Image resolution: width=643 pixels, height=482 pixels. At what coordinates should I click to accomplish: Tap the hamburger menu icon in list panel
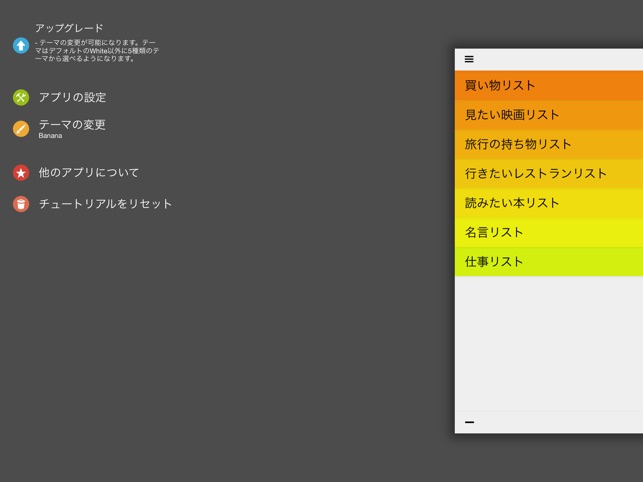click(469, 59)
